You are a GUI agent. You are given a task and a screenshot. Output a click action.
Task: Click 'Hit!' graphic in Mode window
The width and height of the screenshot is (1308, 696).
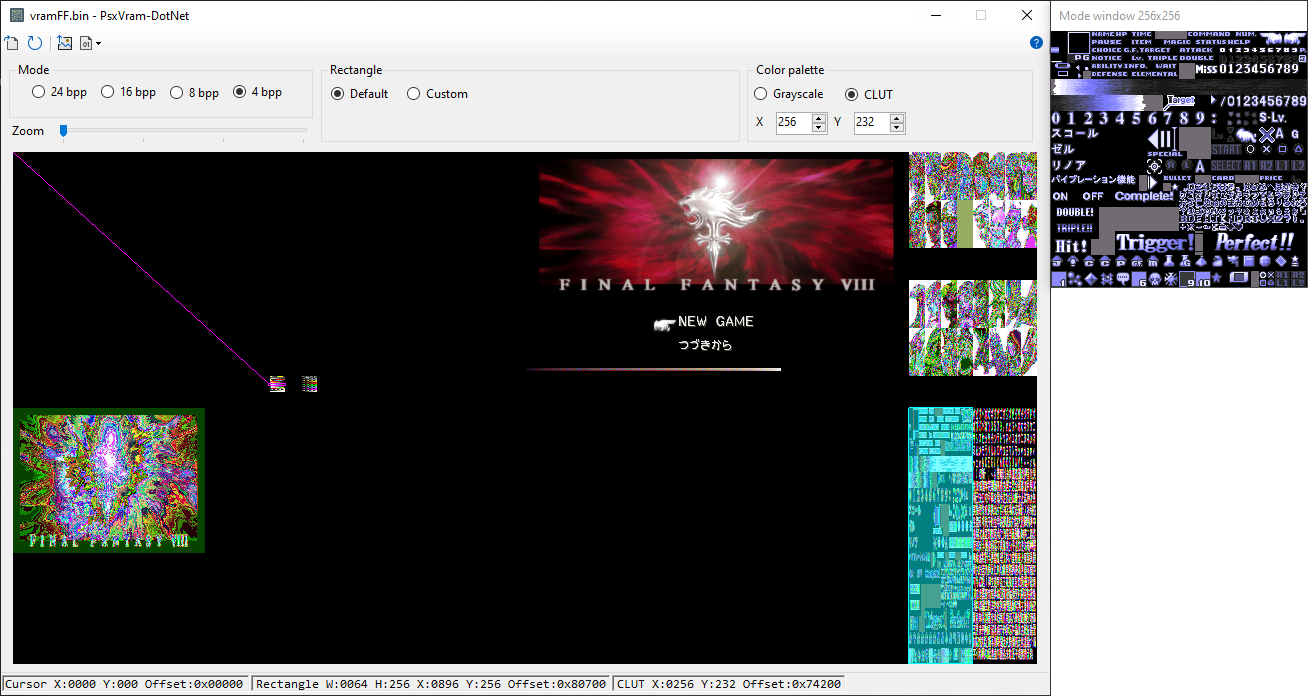point(1071,246)
